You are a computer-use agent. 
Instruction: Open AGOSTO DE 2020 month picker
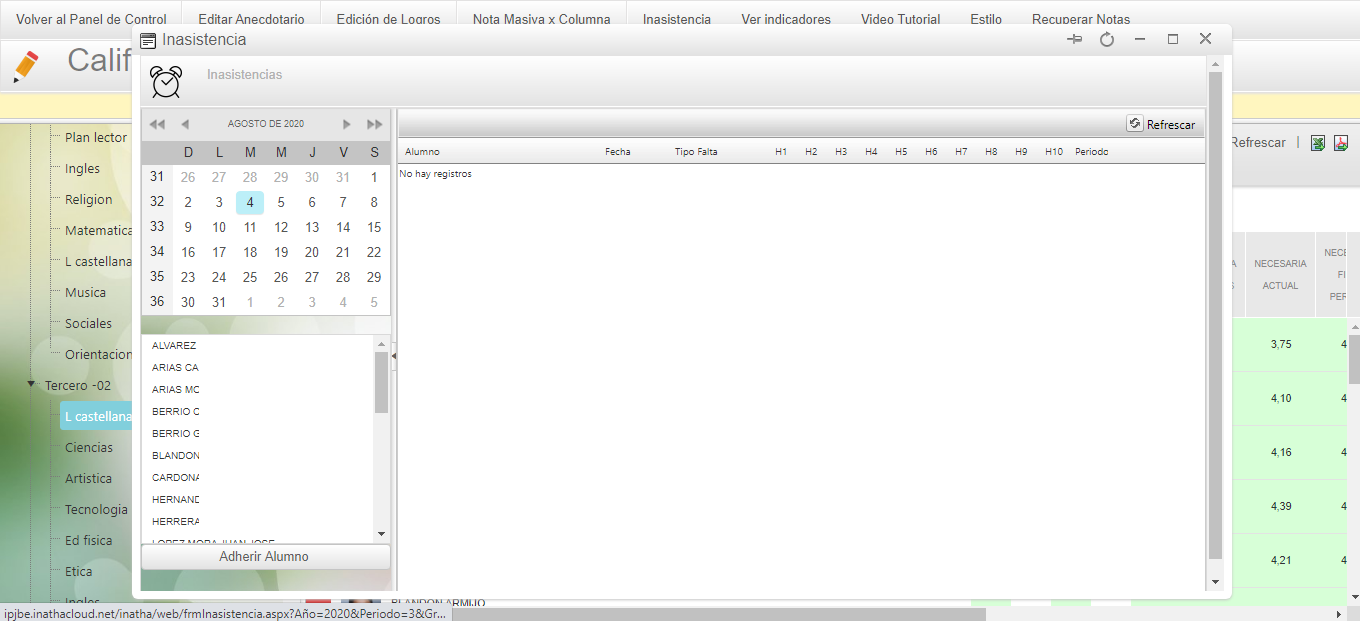(x=266, y=124)
